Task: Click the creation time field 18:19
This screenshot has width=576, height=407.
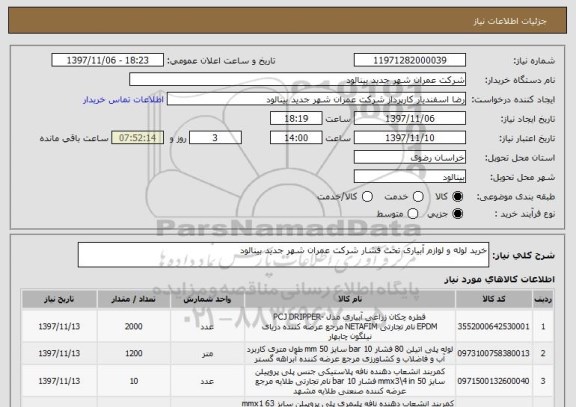Action: 296,119
